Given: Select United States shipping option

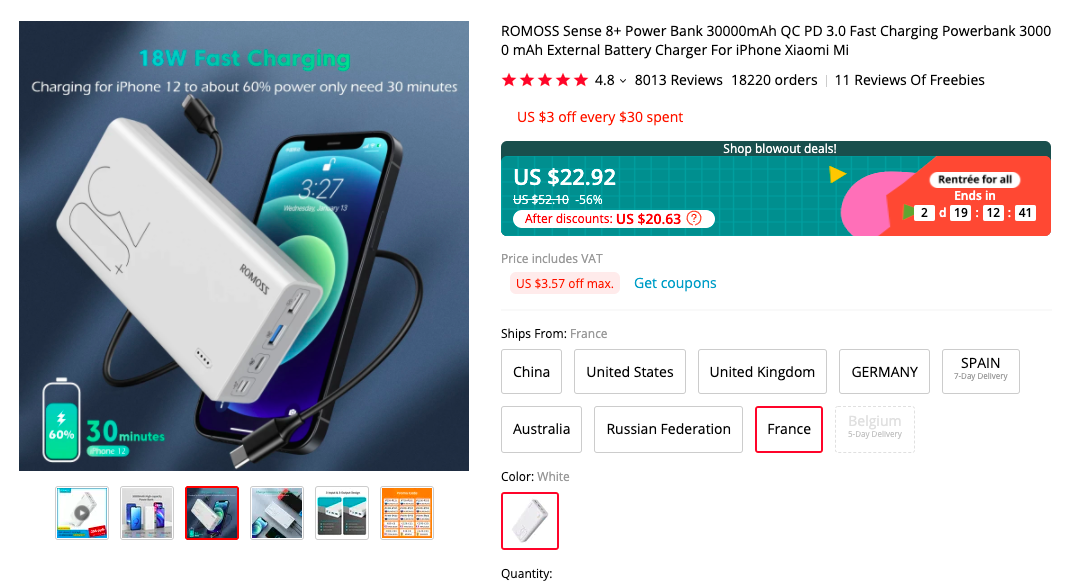Looking at the screenshot, I should tap(630, 371).
